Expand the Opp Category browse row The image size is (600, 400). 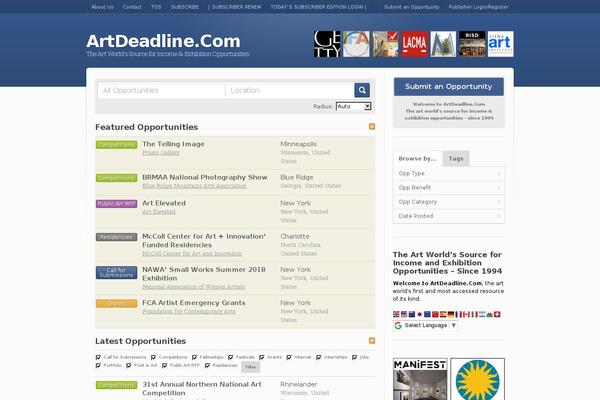pyautogui.click(x=448, y=202)
